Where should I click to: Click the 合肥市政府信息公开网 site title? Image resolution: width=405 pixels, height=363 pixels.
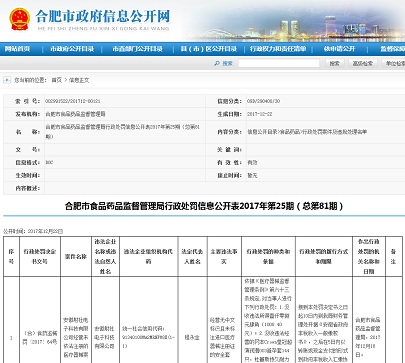103,16
